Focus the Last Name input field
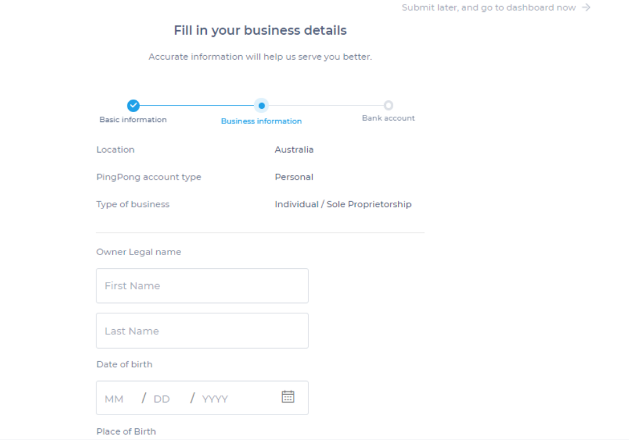630x440 pixels. (202, 331)
